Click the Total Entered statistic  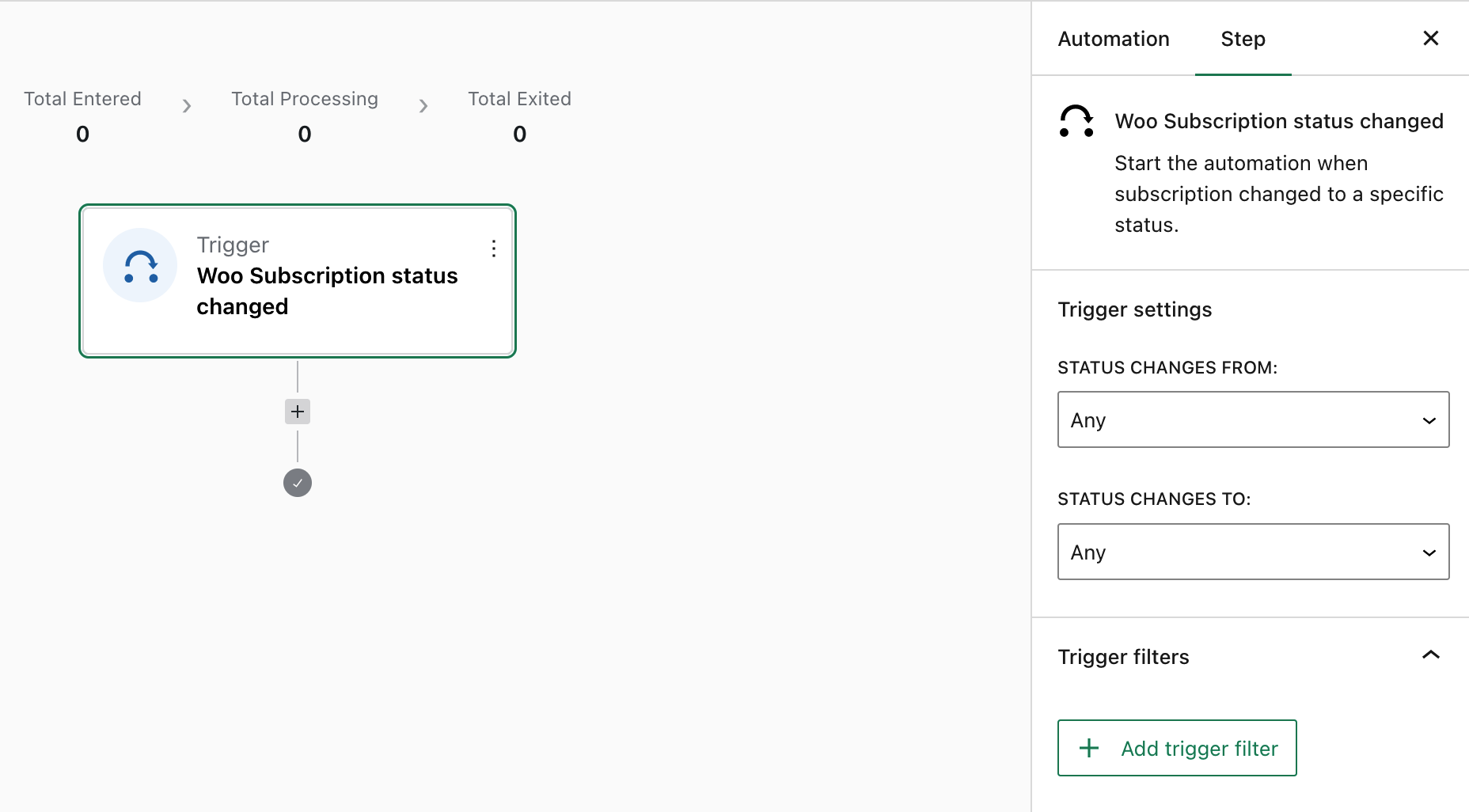tap(82, 116)
